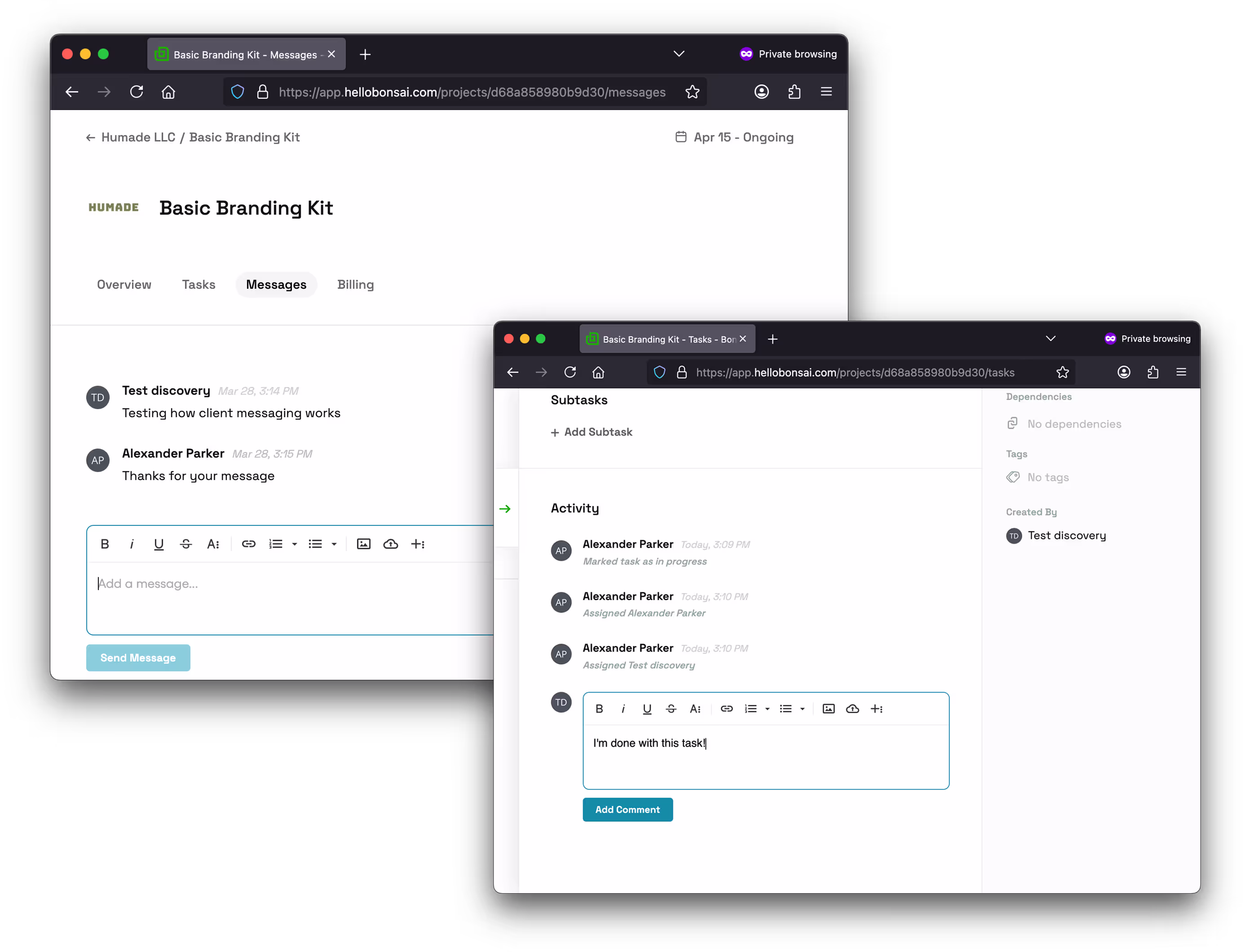Toggle bold in the task comment editor
The image size is (1245, 952).
pos(600,709)
